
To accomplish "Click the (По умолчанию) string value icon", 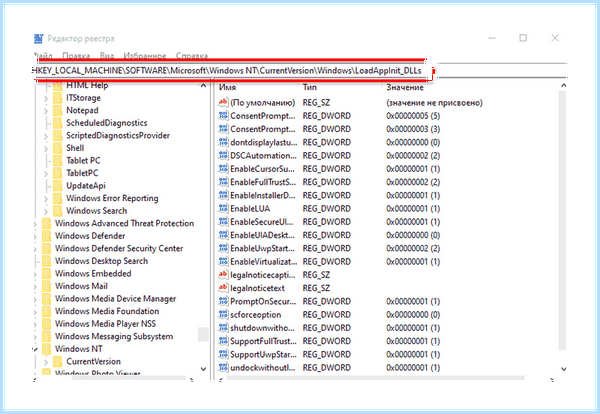I will 223,102.
